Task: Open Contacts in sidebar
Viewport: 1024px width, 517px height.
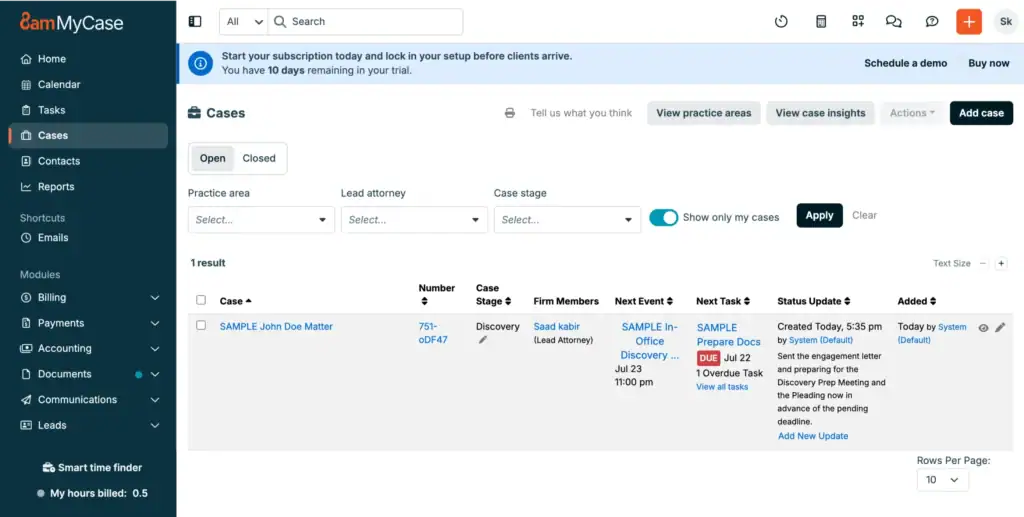Action: click(x=88, y=161)
